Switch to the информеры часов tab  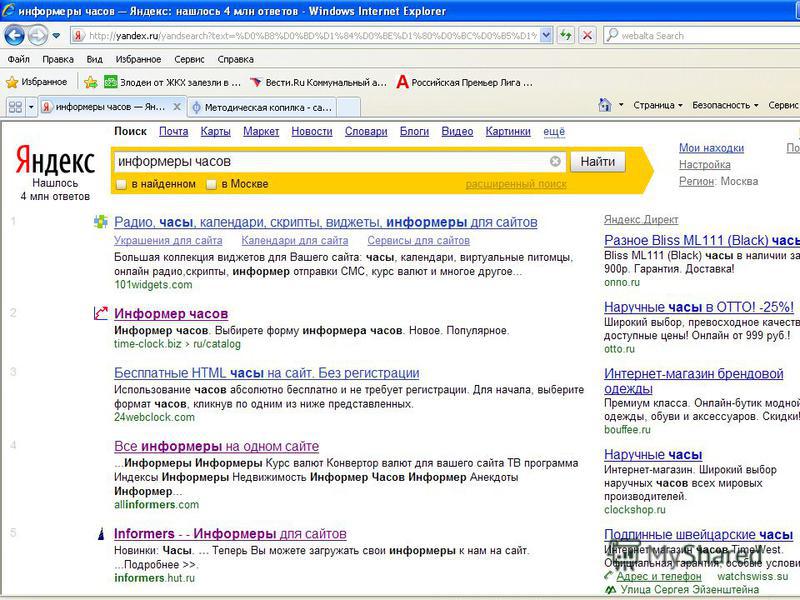click(110, 107)
